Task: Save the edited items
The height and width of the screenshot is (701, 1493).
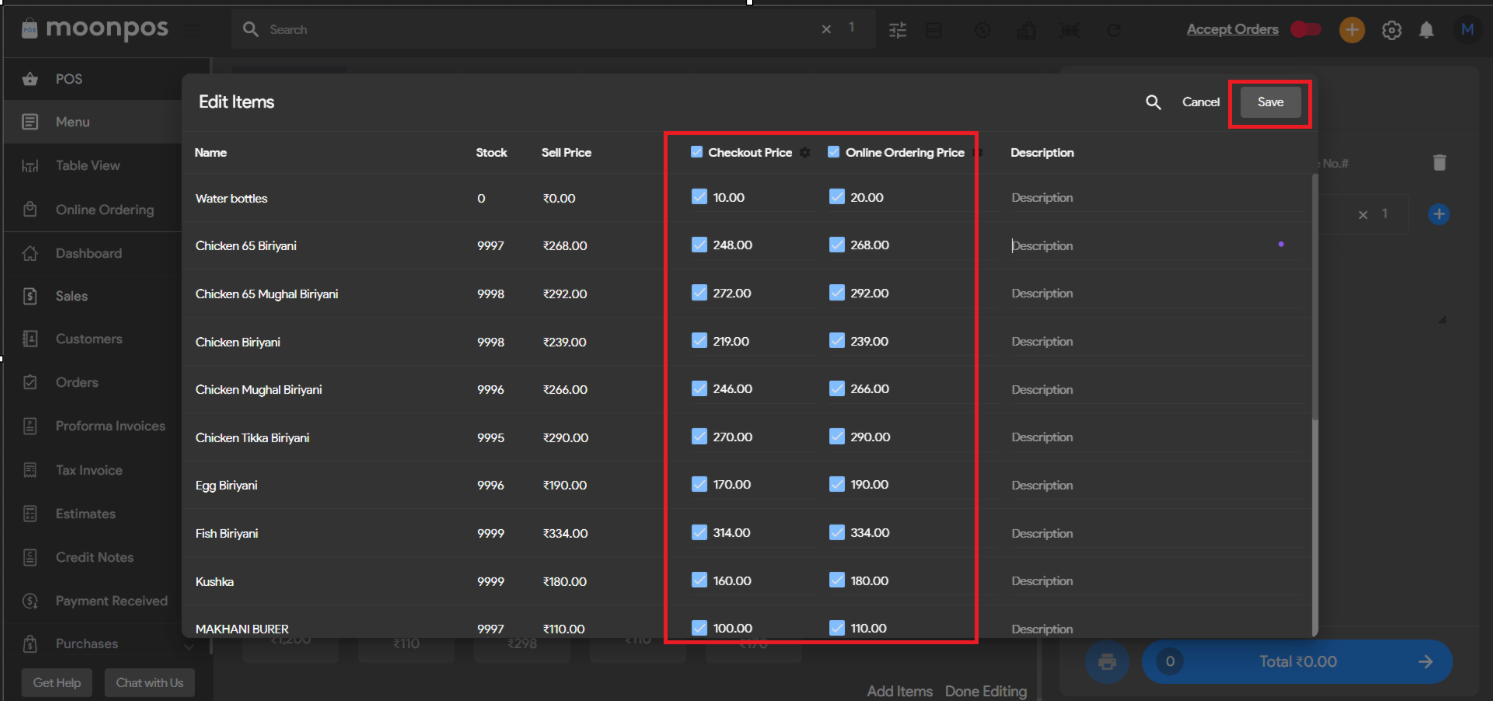Action: [1270, 102]
